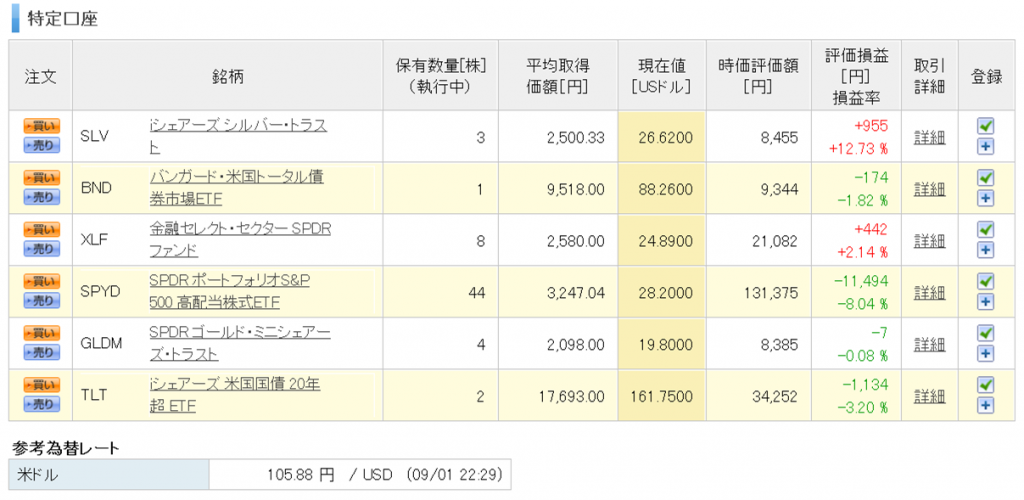Hit the sell button for GLDM

[x=41, y=352]
